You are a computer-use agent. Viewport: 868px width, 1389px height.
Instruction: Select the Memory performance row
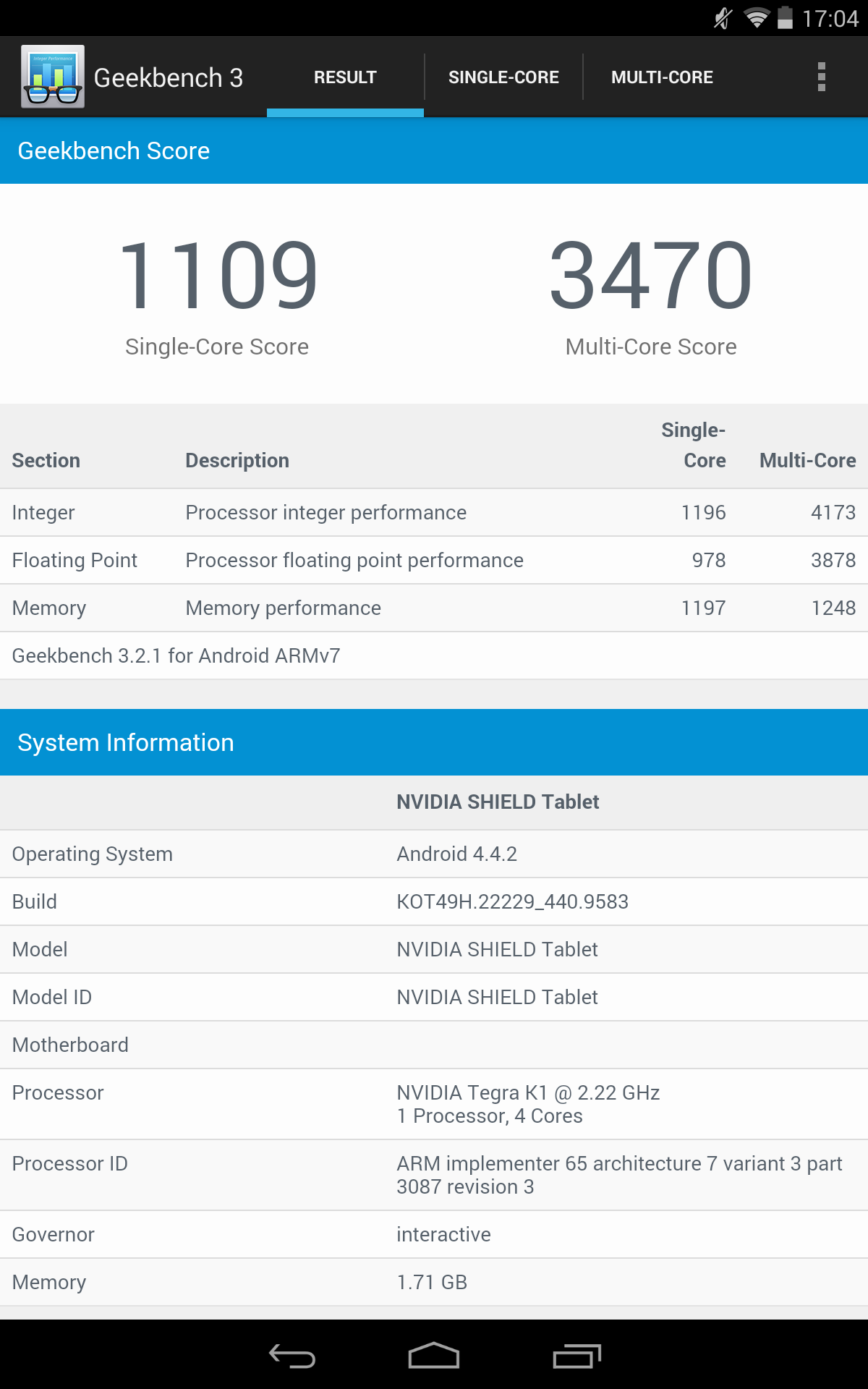(434, 608)
